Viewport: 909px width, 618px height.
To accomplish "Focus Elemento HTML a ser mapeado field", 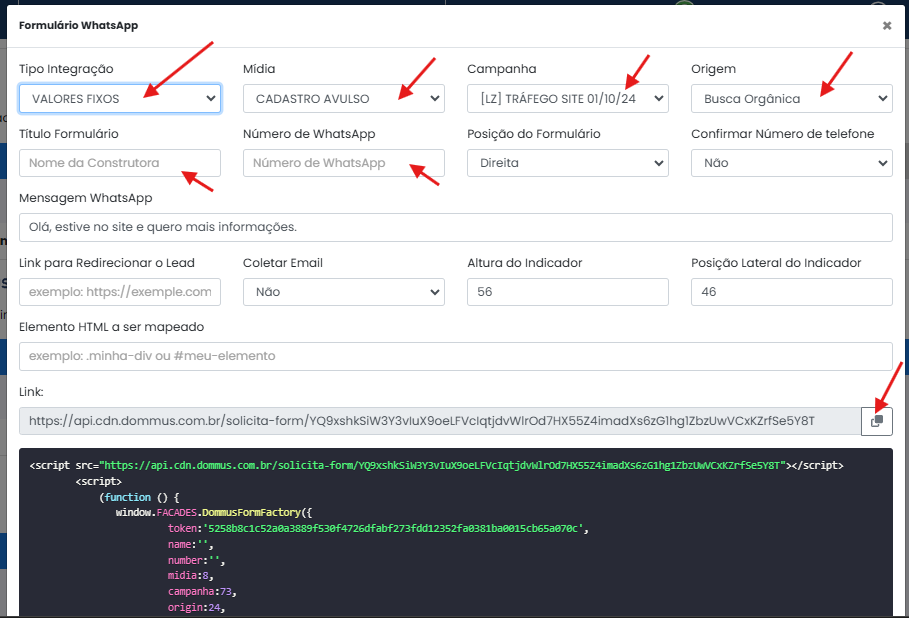I will [x=456, y=356].
